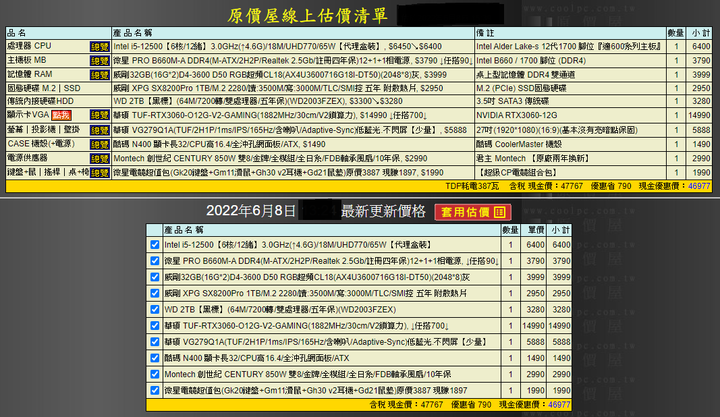
Task: Click the 微星 PRO B660M-A product in the top table
Action: point(293,61)
